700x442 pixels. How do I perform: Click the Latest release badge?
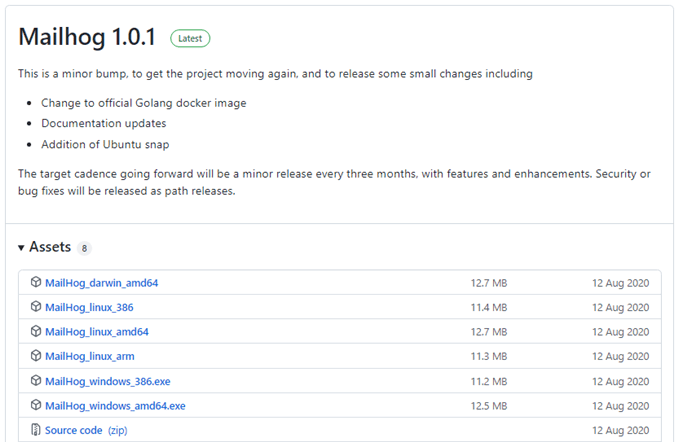tap(190, 38)
